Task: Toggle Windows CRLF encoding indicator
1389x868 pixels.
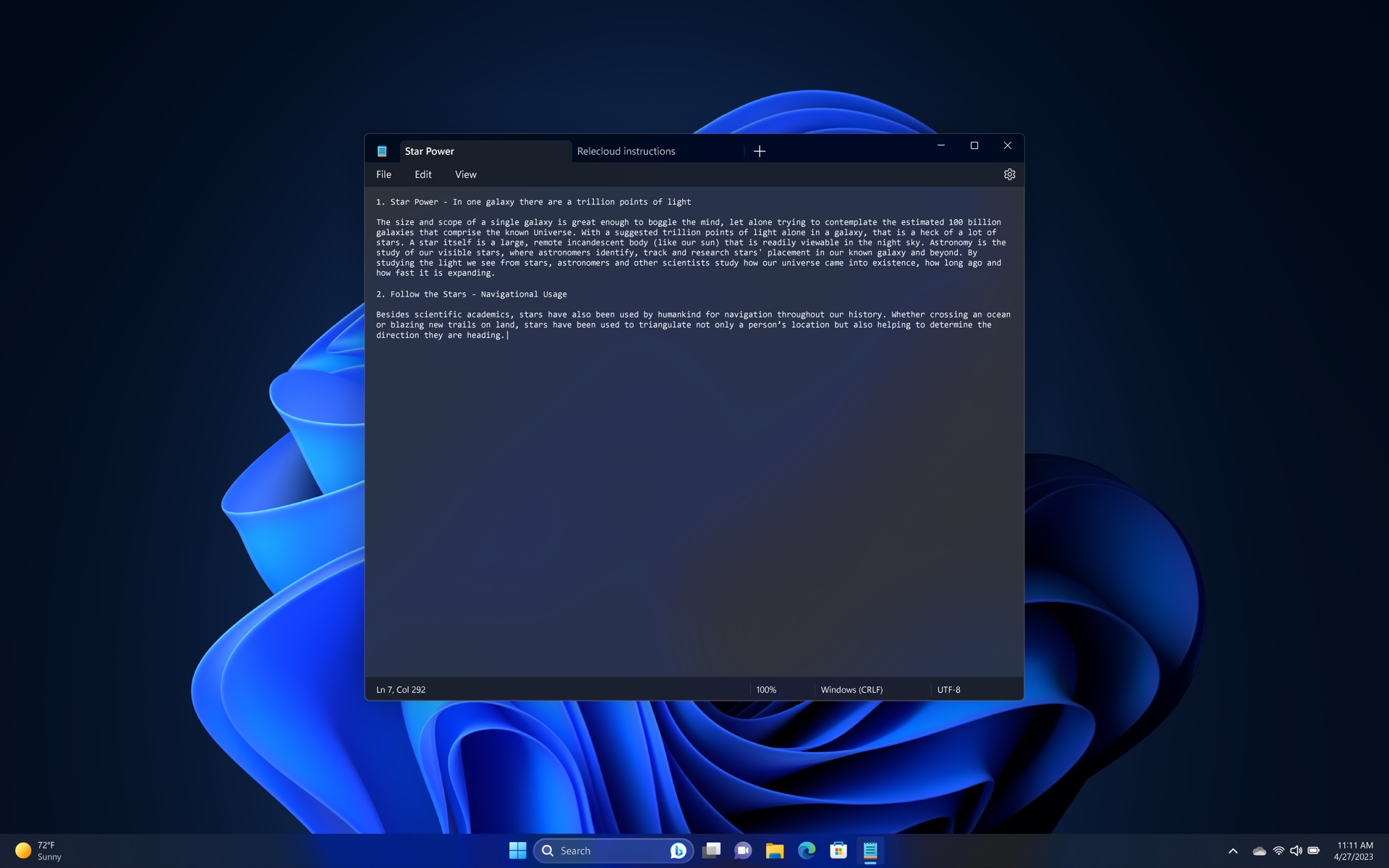Action: pyautogui.click(x=852, y=689)
